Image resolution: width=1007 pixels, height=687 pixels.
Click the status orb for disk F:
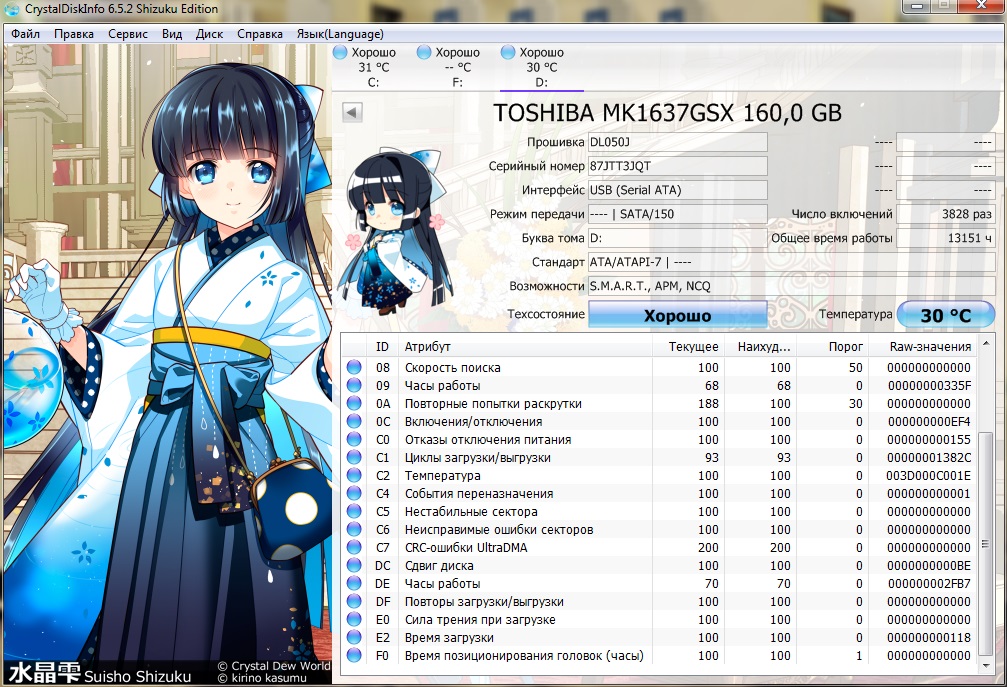pos(424,52)
